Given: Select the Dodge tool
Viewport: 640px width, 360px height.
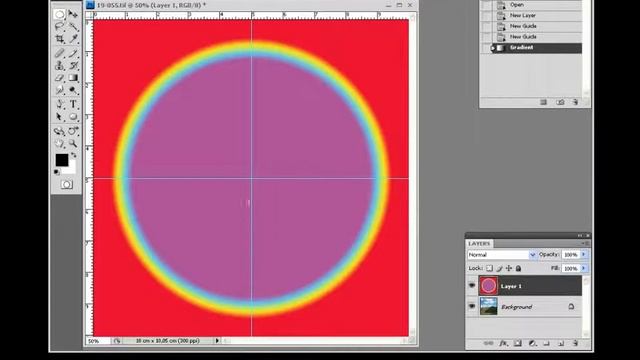Looking at the screenshot, I should coord(73,90).
